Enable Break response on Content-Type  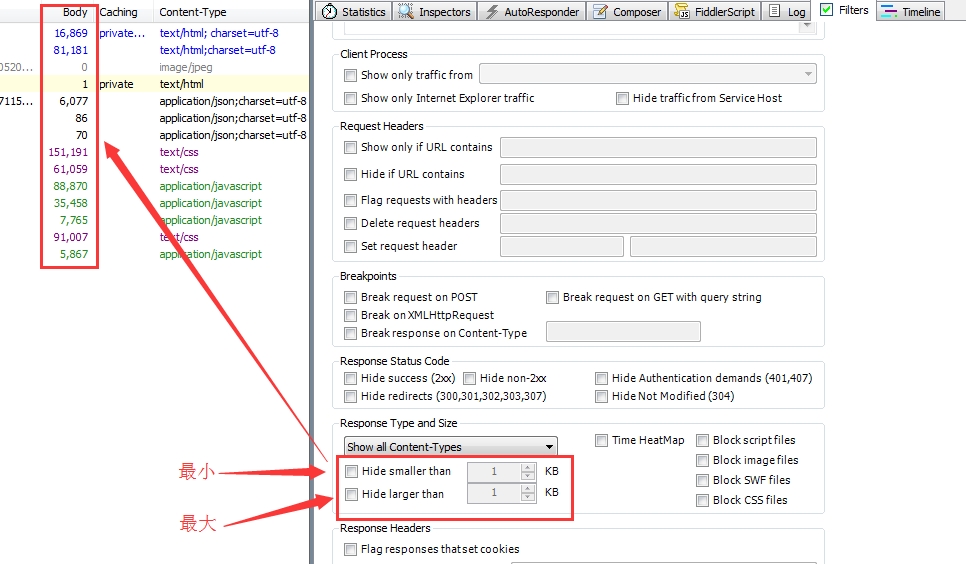[x=351, y=333]
